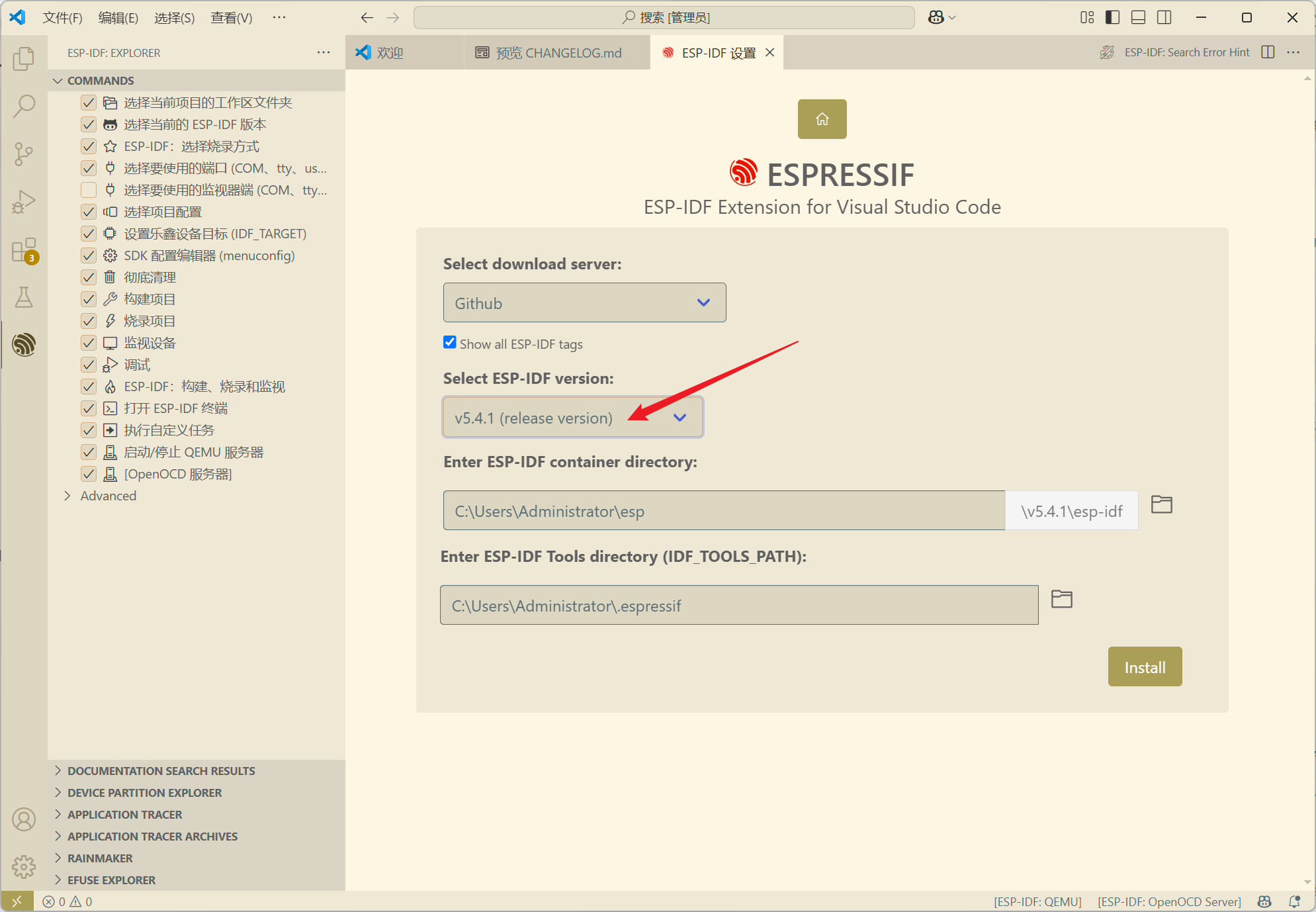Switch to the 预览 CHANGELOG.md tab
The height and width of the screenshot is (912, 1316).
557,53
